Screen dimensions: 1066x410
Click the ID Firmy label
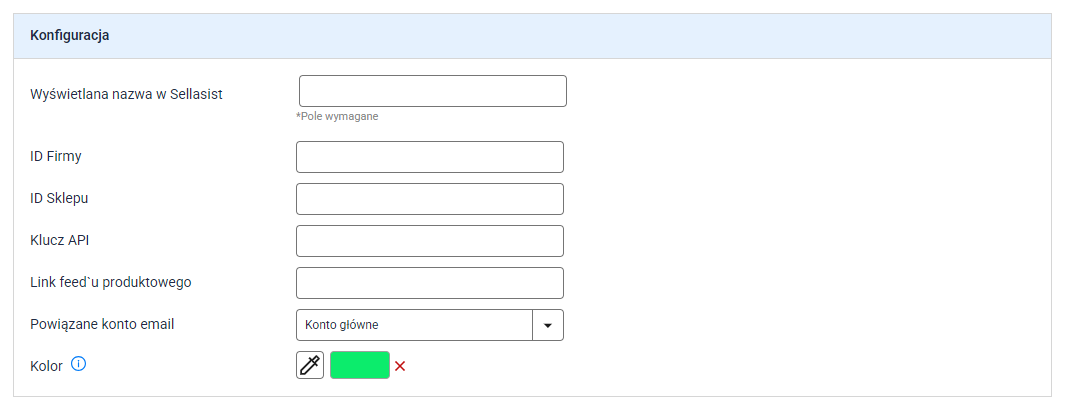tap(56, 156)
